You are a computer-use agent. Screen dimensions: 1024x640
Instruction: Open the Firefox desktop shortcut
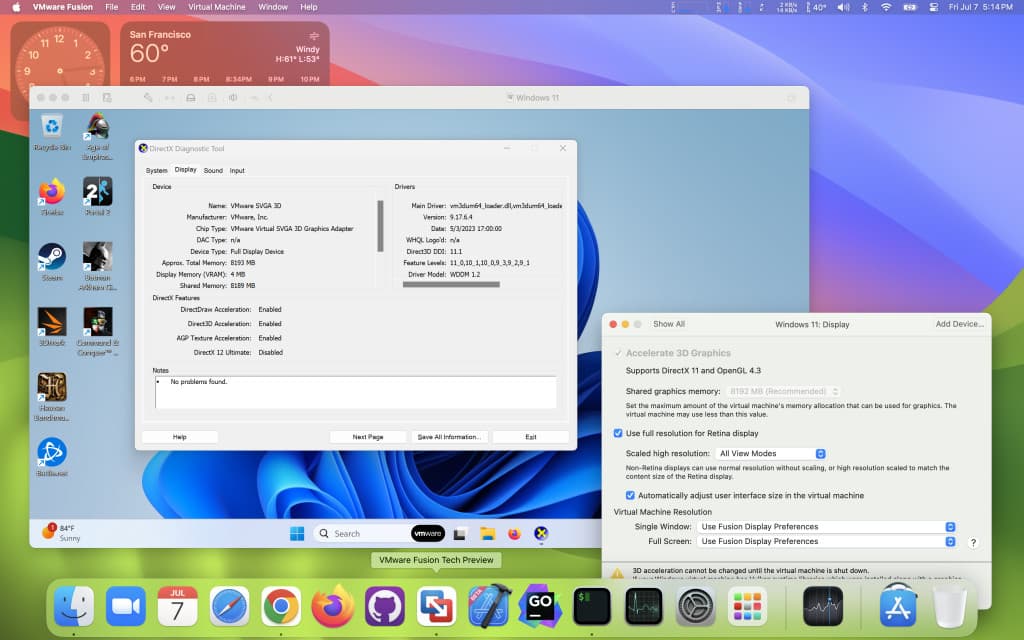click(x=51, y=190)
